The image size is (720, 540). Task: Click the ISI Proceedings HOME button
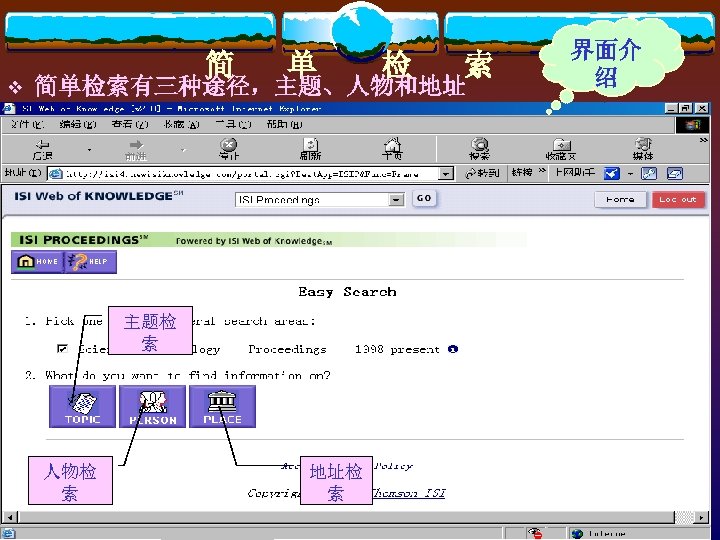38,262
